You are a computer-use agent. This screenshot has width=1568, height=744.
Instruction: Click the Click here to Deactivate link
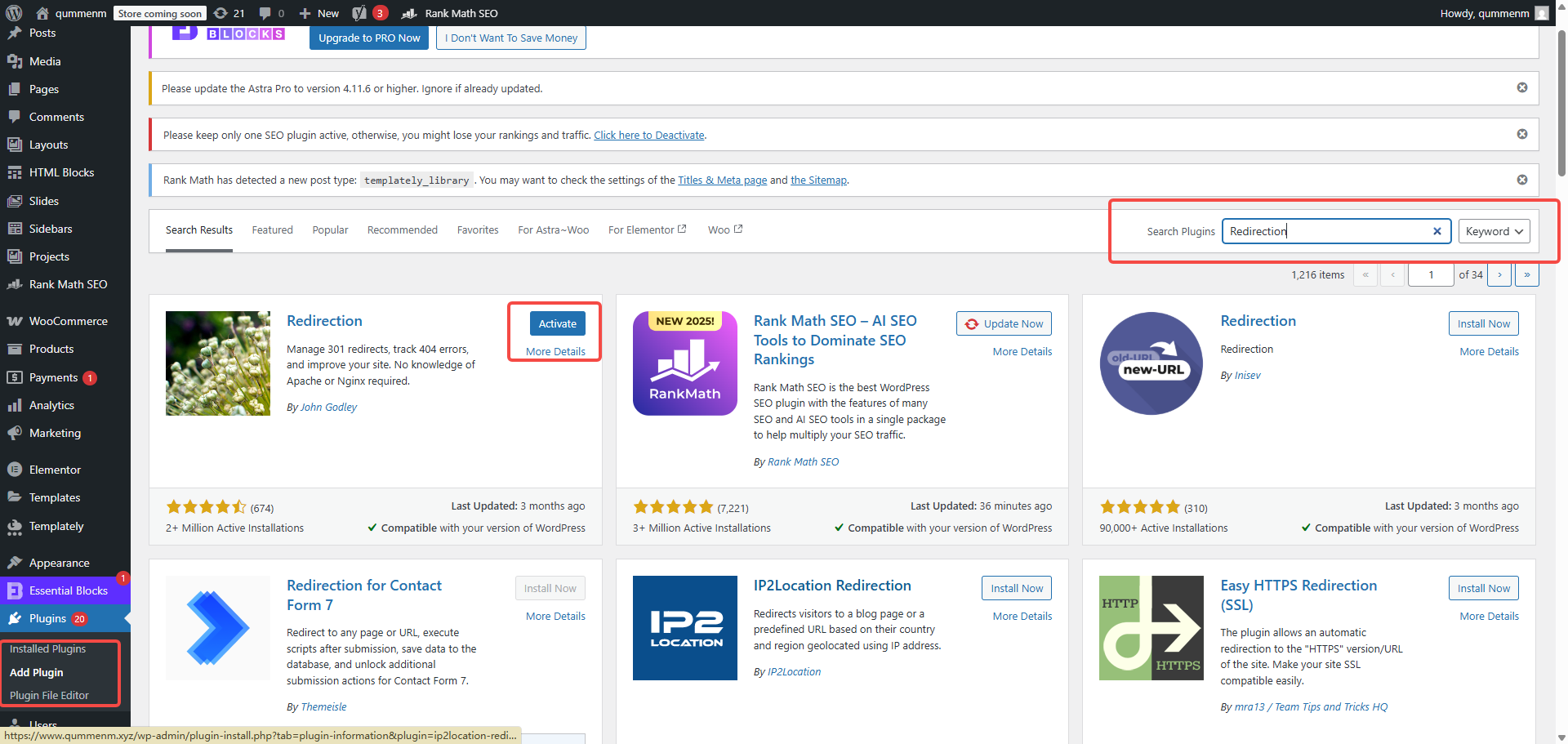pyautogui.click(x=648, y=136)
